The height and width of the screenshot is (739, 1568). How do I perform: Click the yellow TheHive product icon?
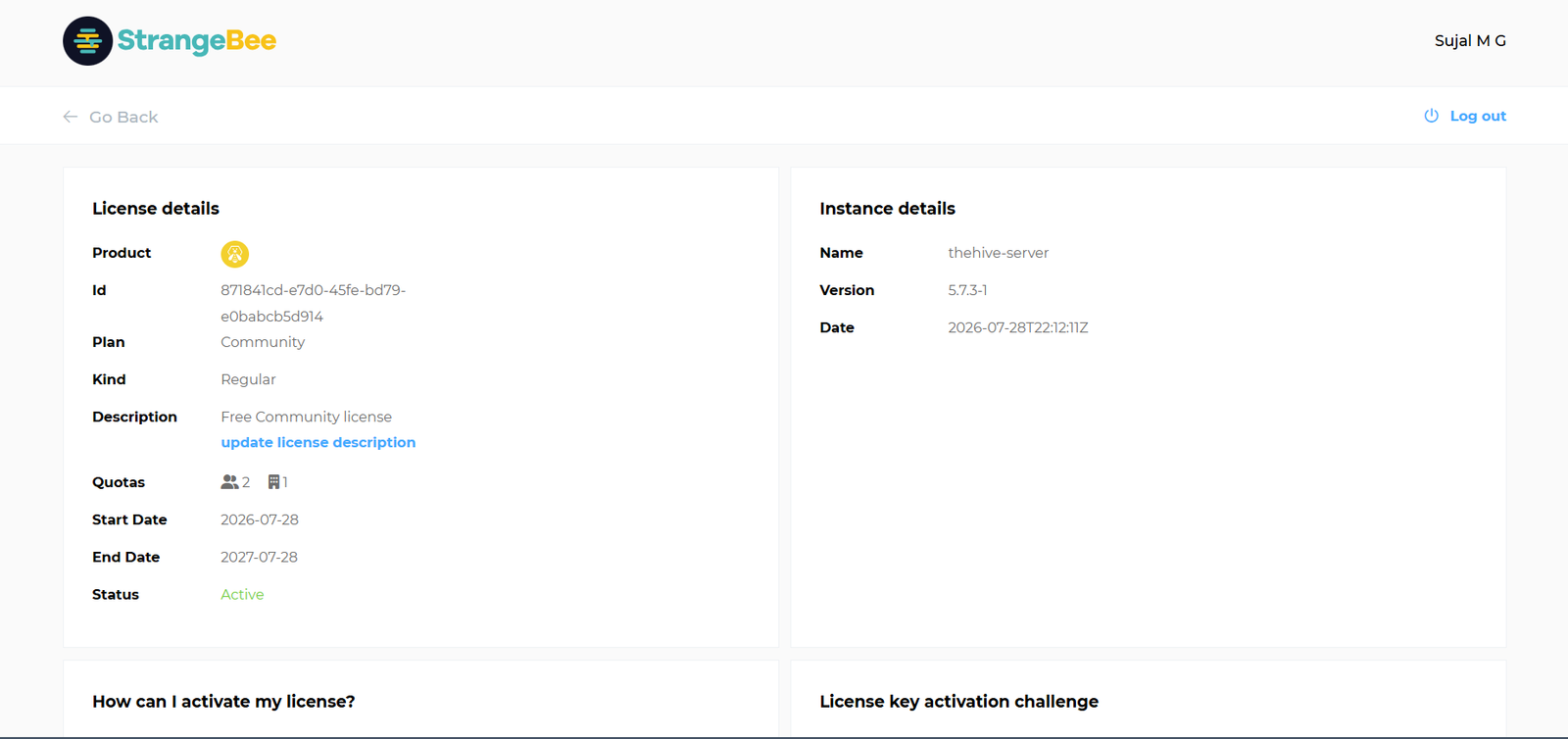tap(234, 254)
